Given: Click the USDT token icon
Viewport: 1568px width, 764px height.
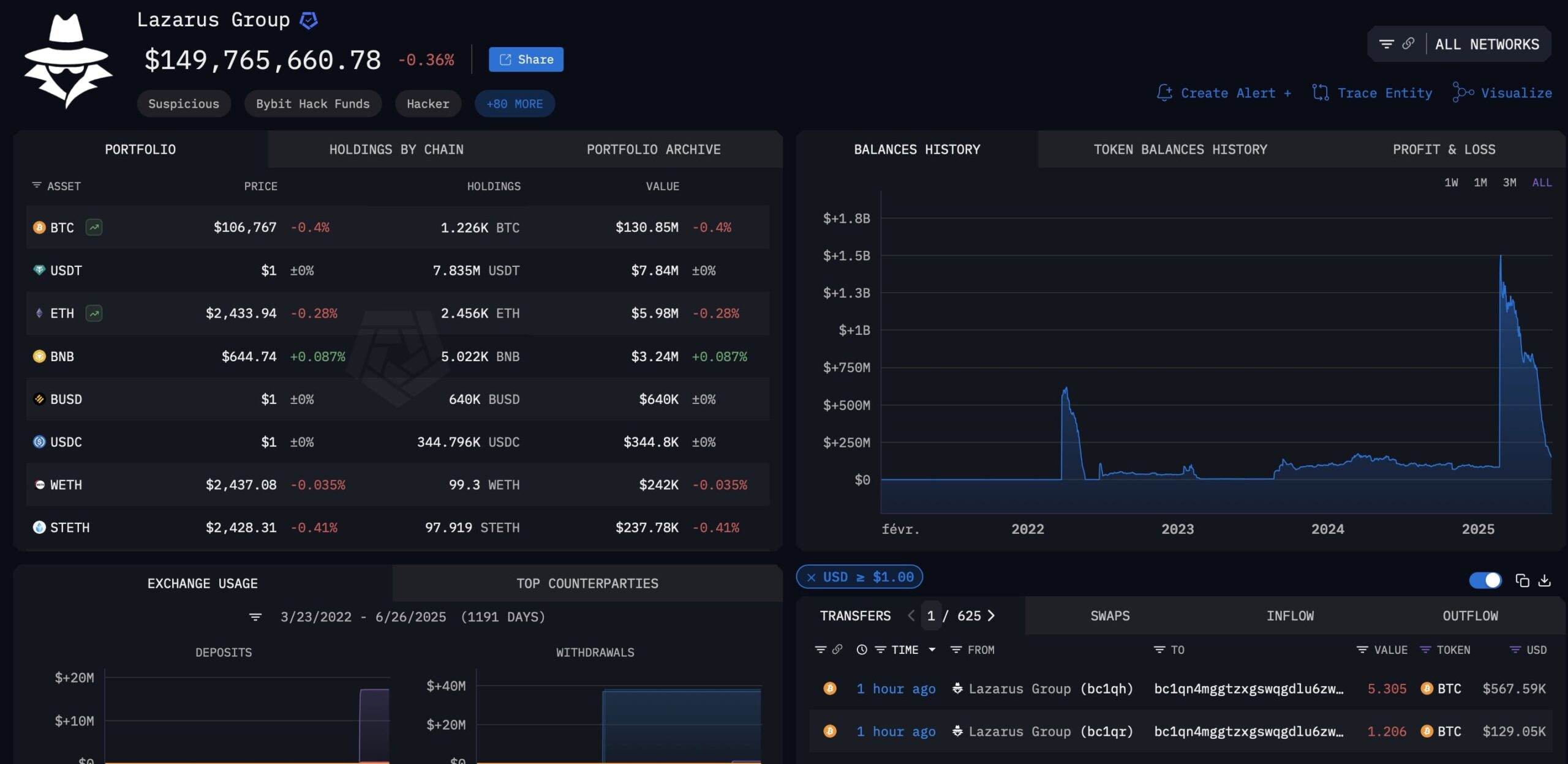Looking at the screenshot, I should tap(39, 270).
